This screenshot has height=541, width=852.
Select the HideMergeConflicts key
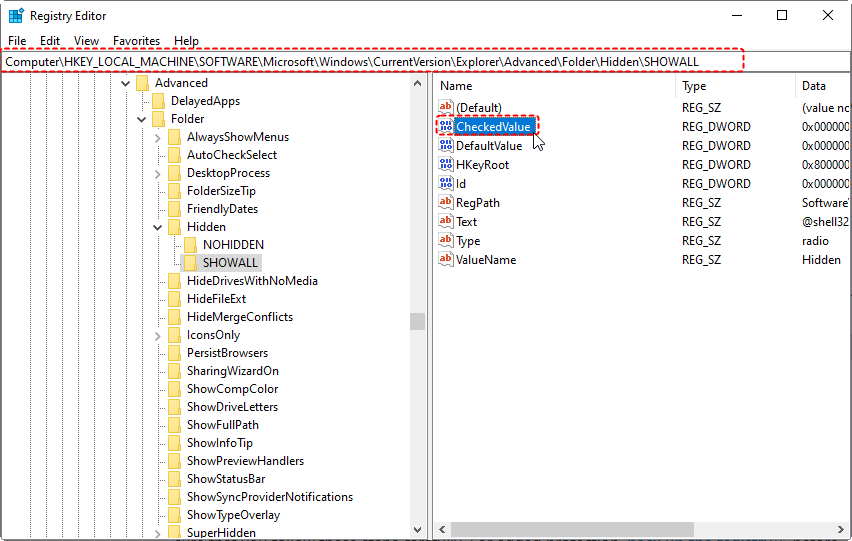pos(240,317)
